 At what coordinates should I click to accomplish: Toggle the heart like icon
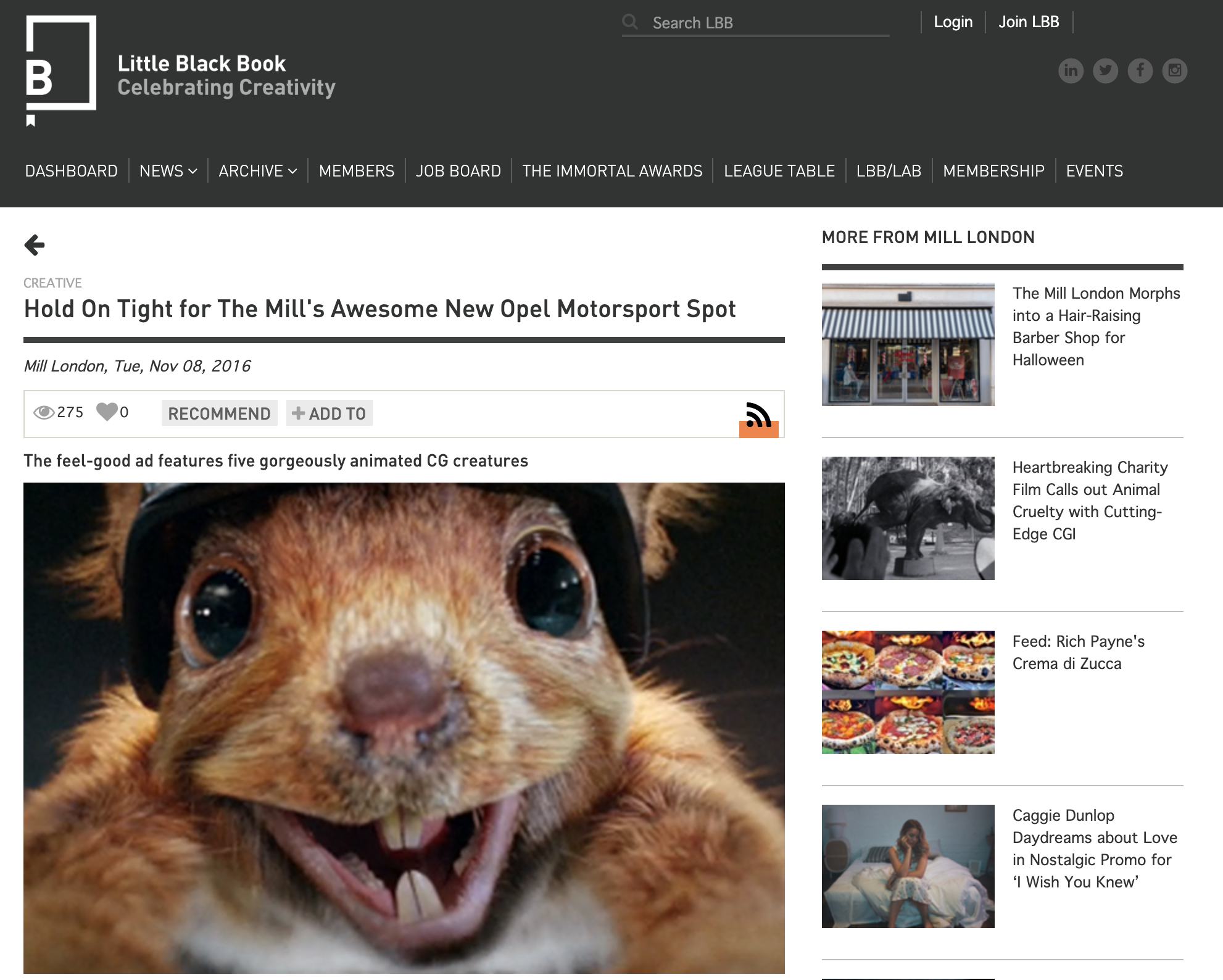pyautogui.click(x=107, y=412)
